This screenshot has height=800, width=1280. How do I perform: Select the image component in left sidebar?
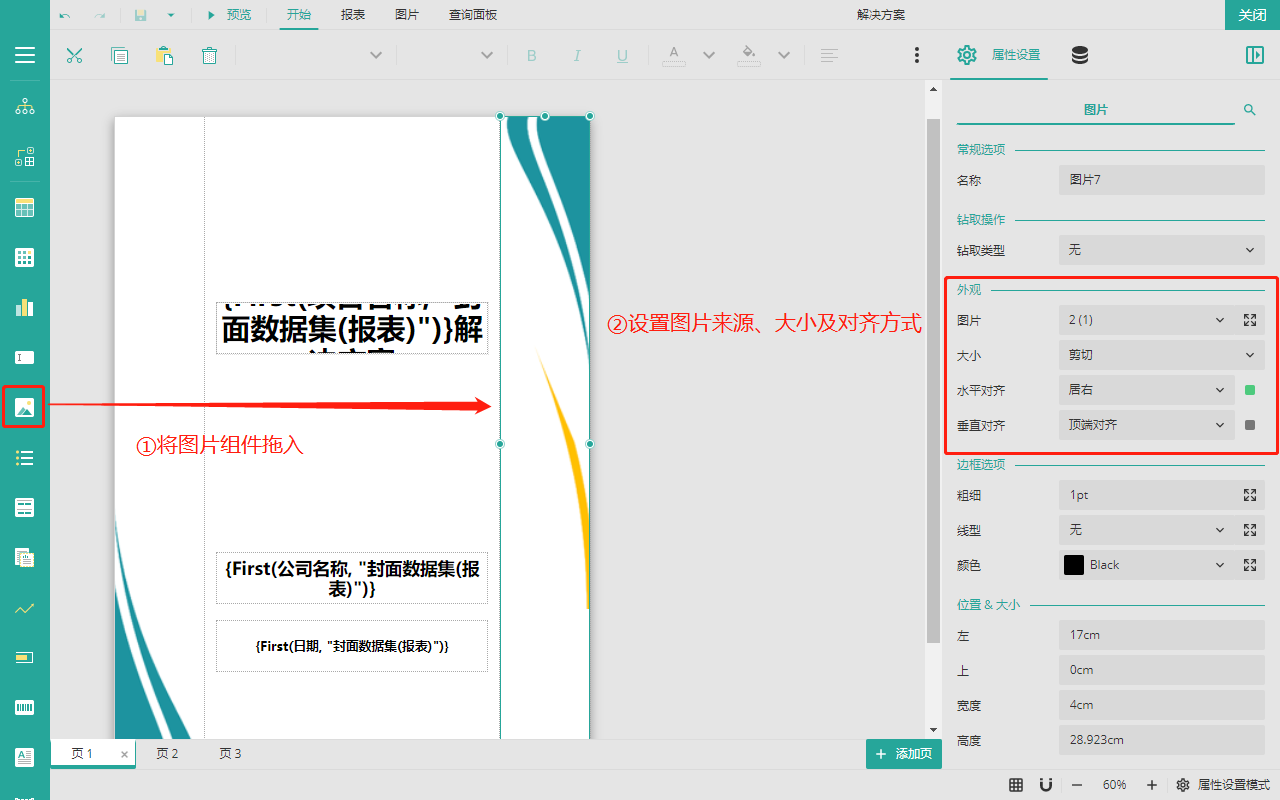pos(25,407)
